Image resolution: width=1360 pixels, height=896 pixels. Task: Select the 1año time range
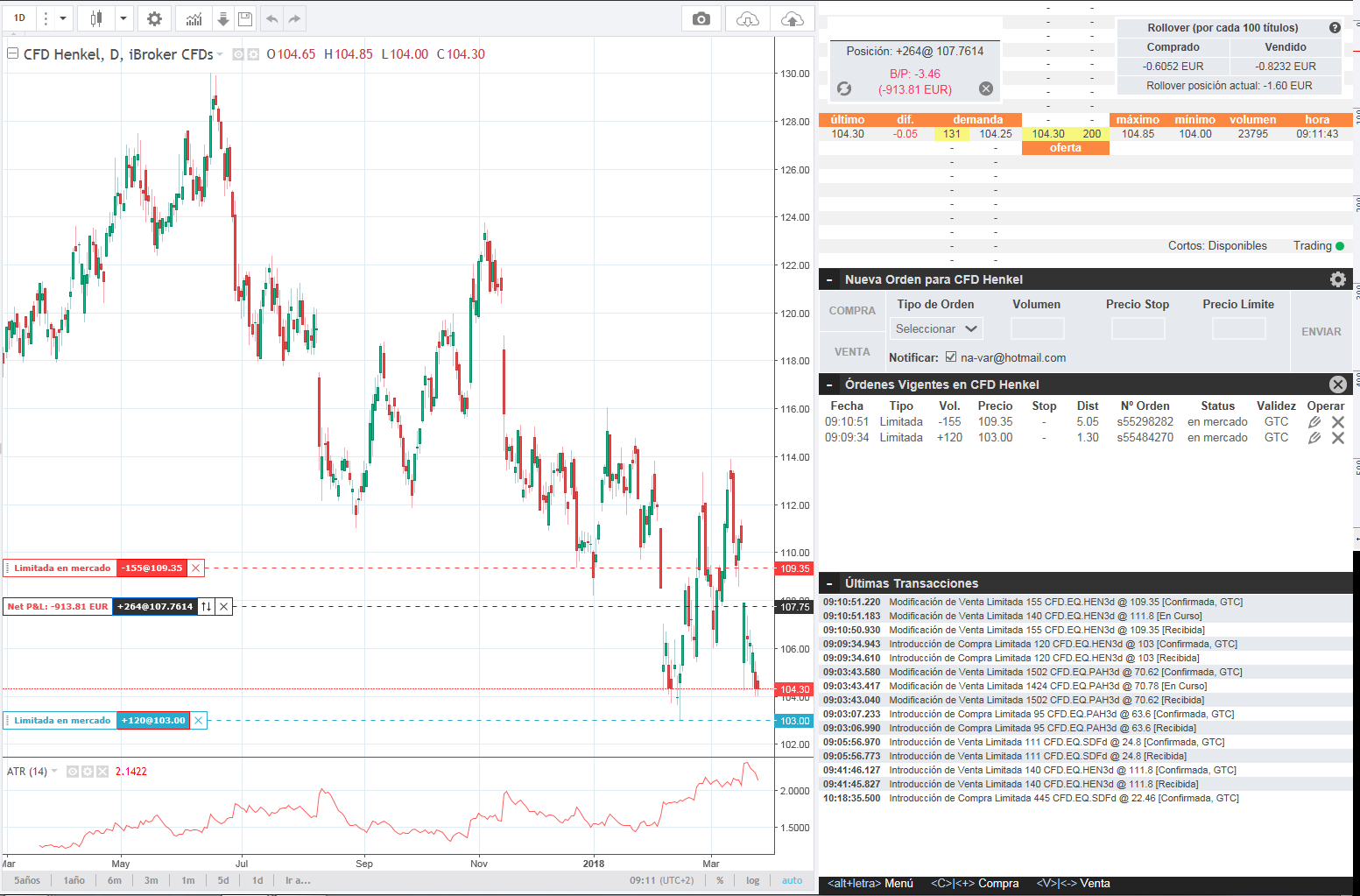point(74,880)
